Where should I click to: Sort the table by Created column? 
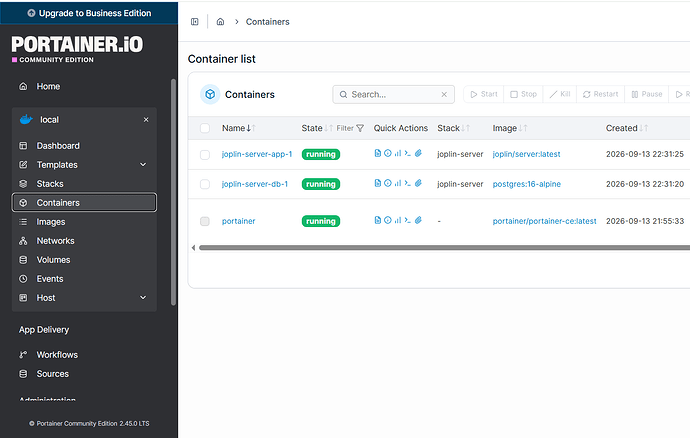coord(627,128)
